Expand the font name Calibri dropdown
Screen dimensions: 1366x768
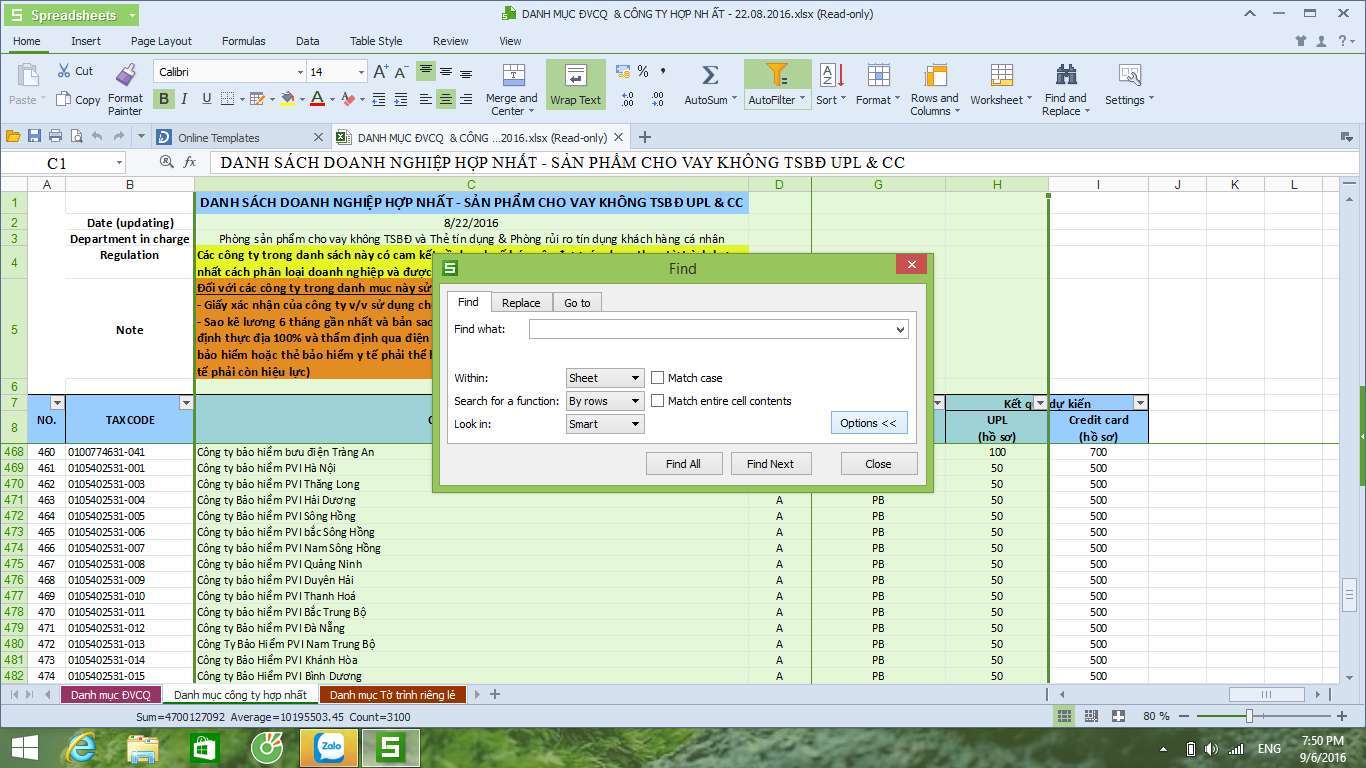pyautogui.click(x=299, y=72)
